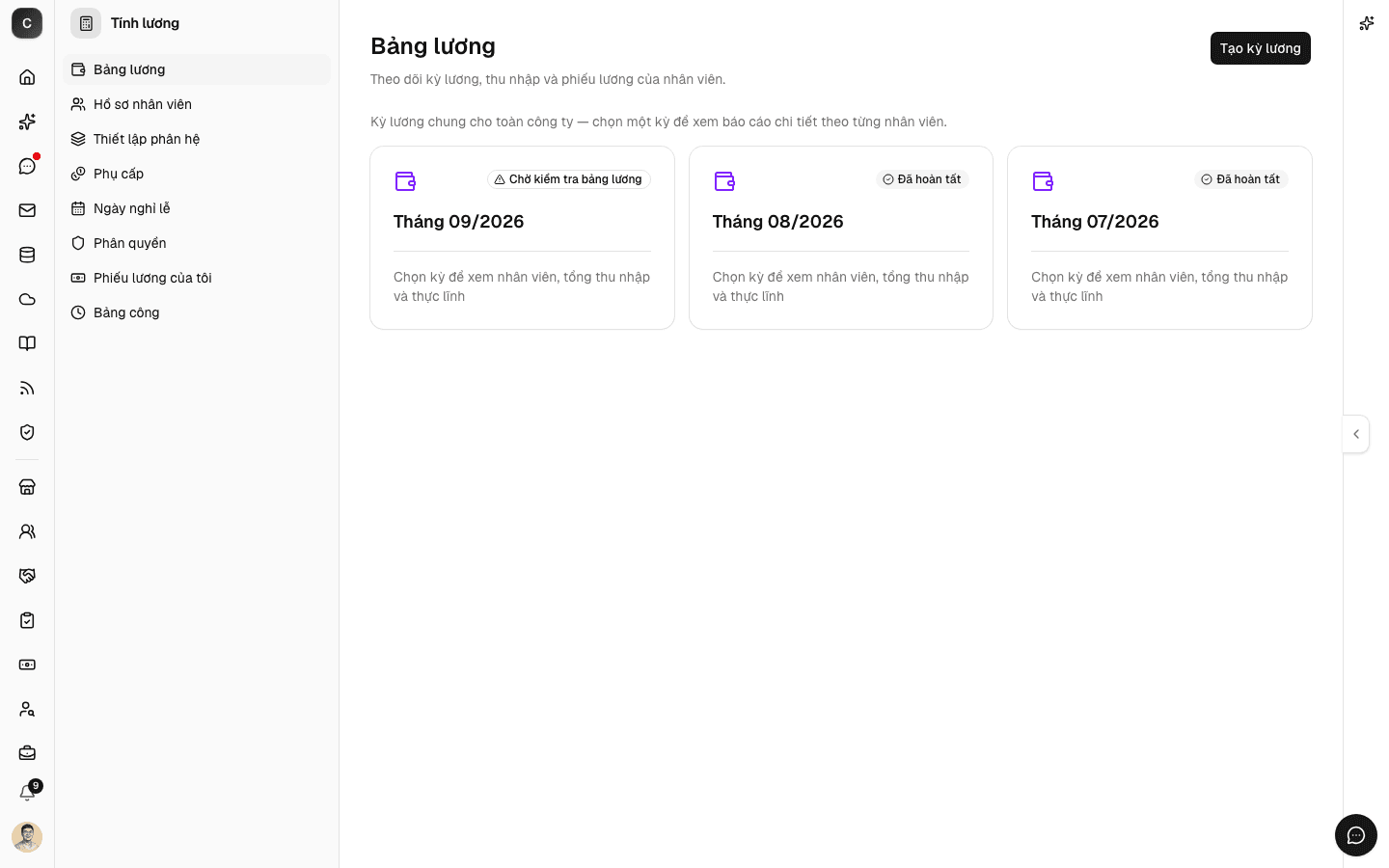The width and height of the screenshot is (1389, 868).
Task: Open Hồ sơ nhân viên menu item
Action: pyautogui.click(x=197, y=104)
